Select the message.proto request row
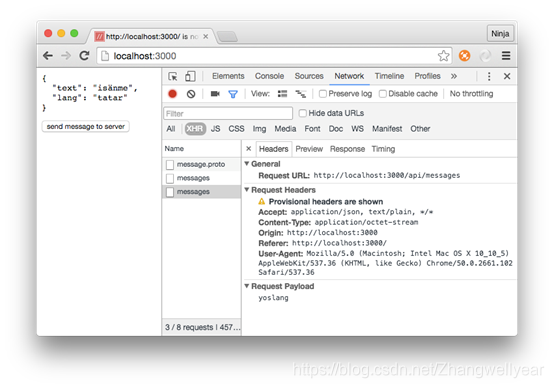The width and height of the screenshot is (554, 388). 202,164
